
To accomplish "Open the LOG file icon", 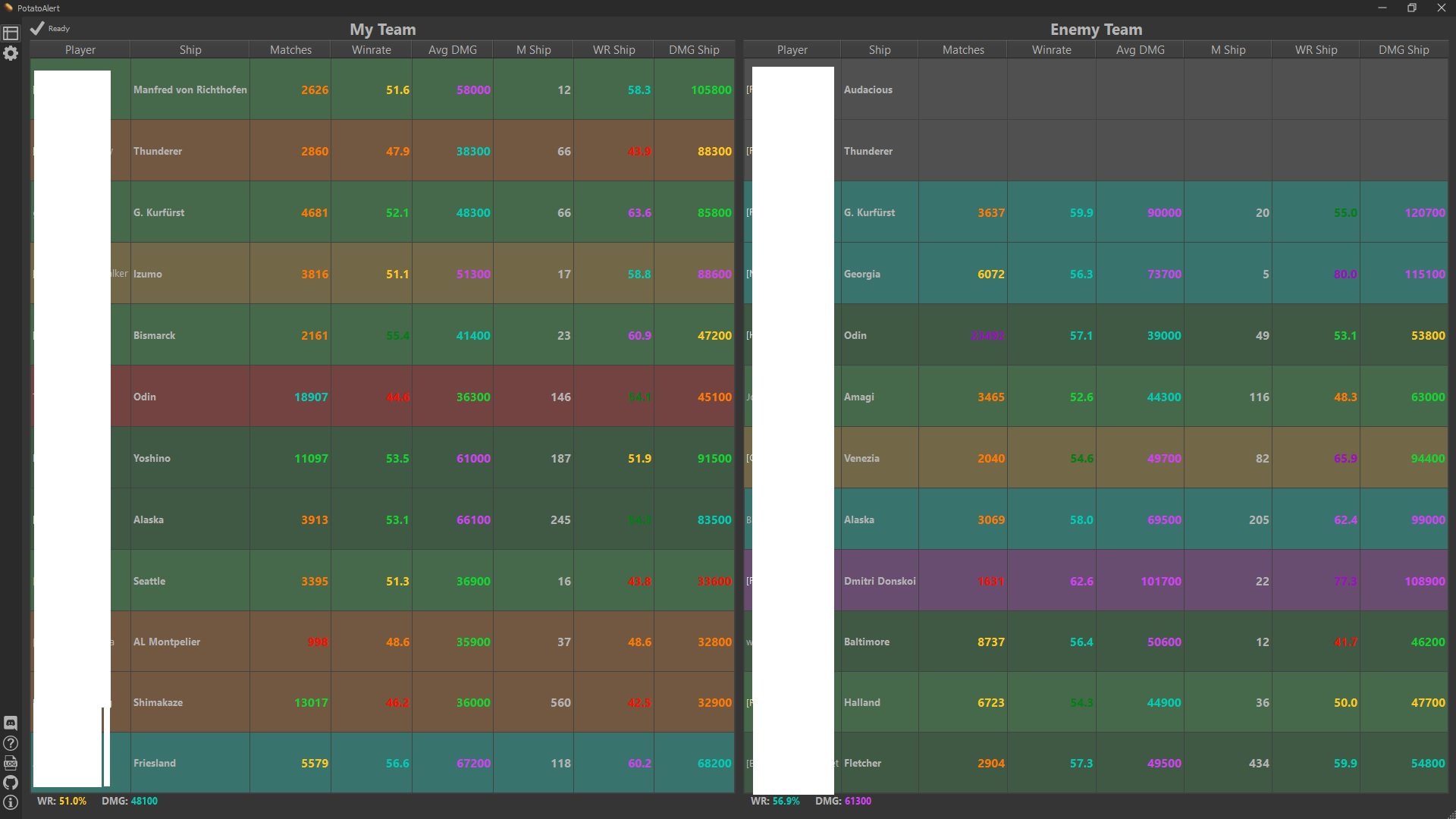I will pos(11,763).
